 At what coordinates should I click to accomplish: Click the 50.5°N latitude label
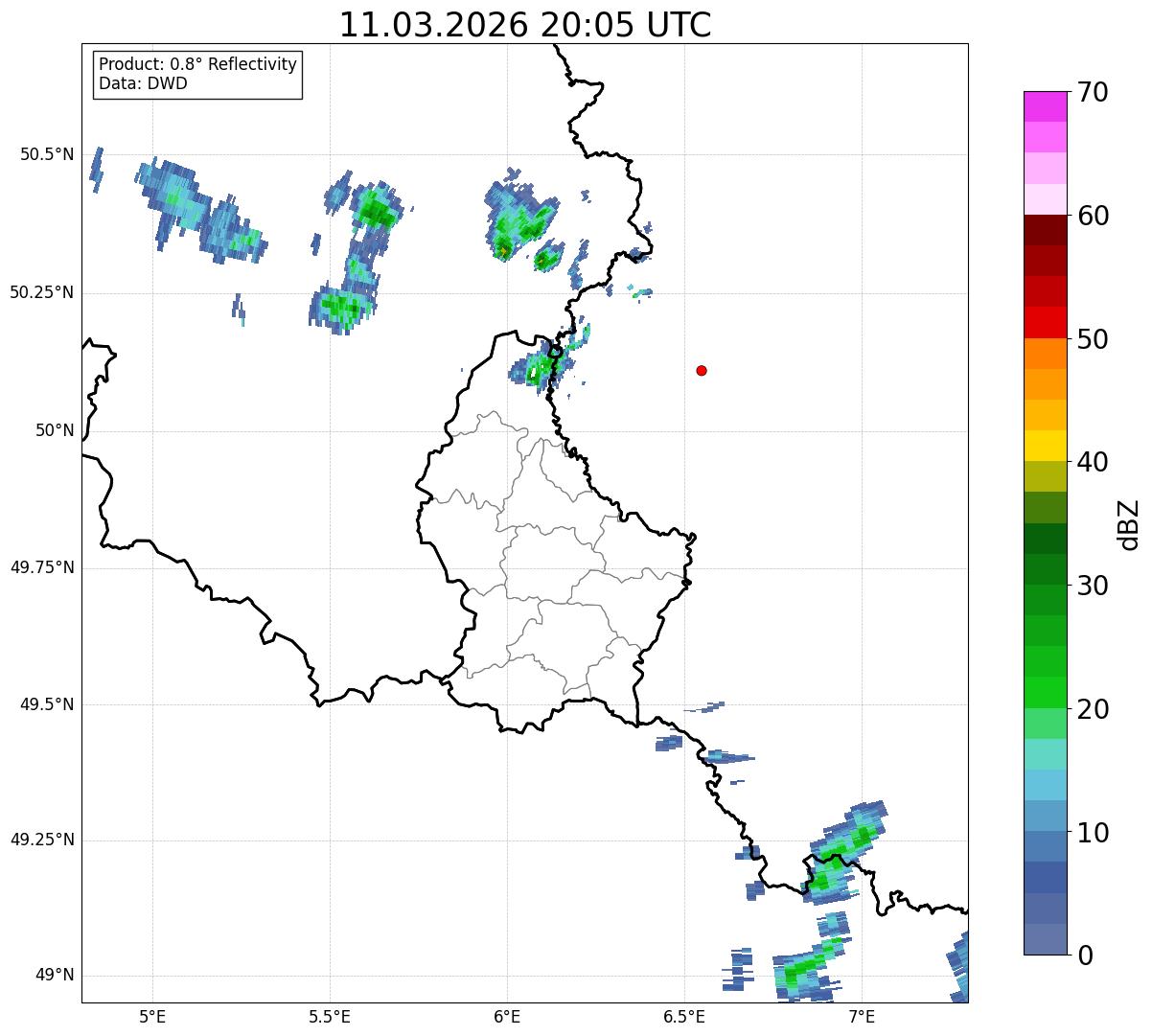tap(47, 154)
